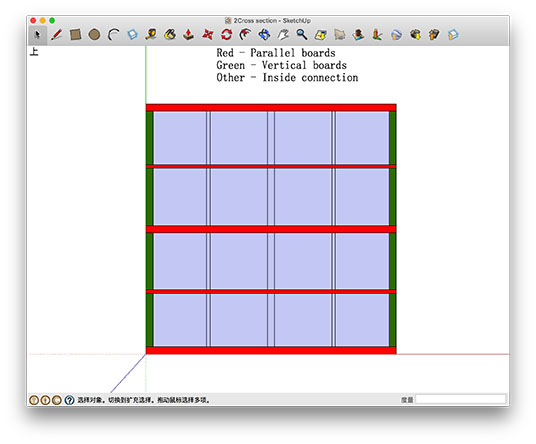Activate the Push/Pull tool
This screenshot has height=444, width=536.
(x=188, y=35)
